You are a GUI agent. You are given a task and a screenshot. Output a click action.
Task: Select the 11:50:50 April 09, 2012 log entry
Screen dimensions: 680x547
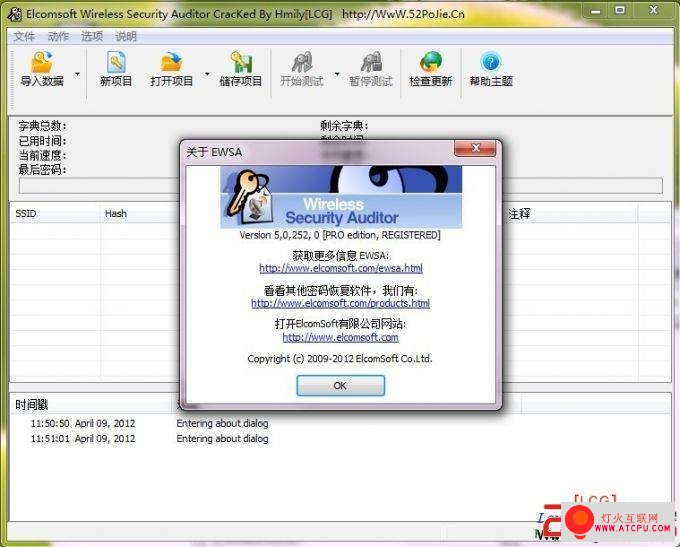click(x=150, y=423)
